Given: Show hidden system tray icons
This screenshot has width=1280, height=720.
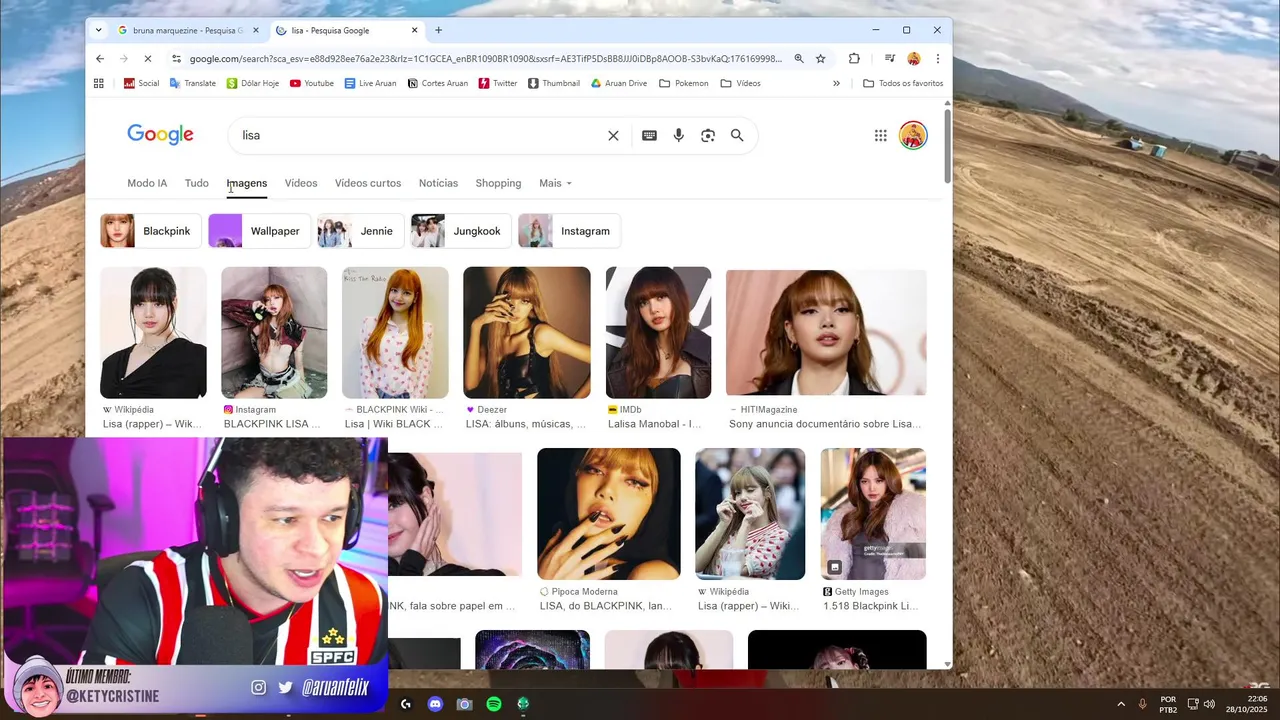Looking at the screenshot, I should [x=1121, y=704].
